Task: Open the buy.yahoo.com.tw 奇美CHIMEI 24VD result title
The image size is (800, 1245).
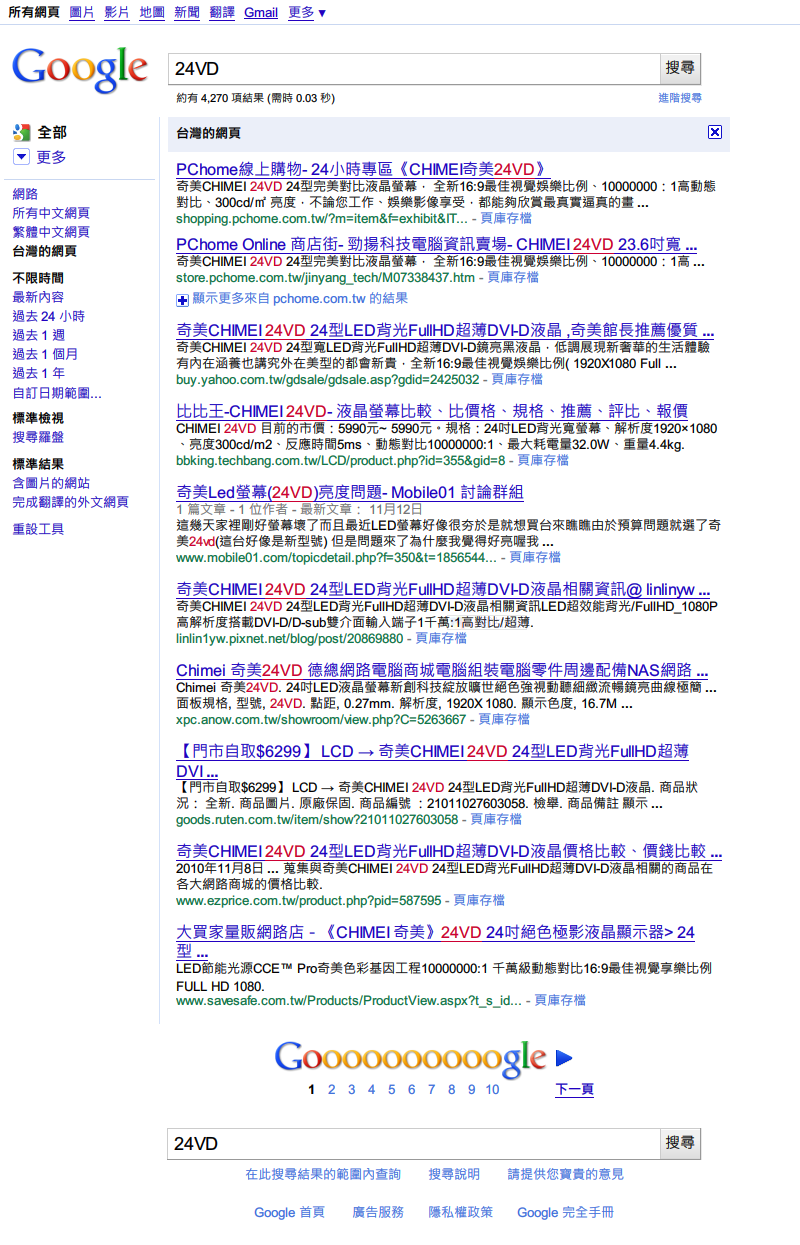Action: click(445, 330)
